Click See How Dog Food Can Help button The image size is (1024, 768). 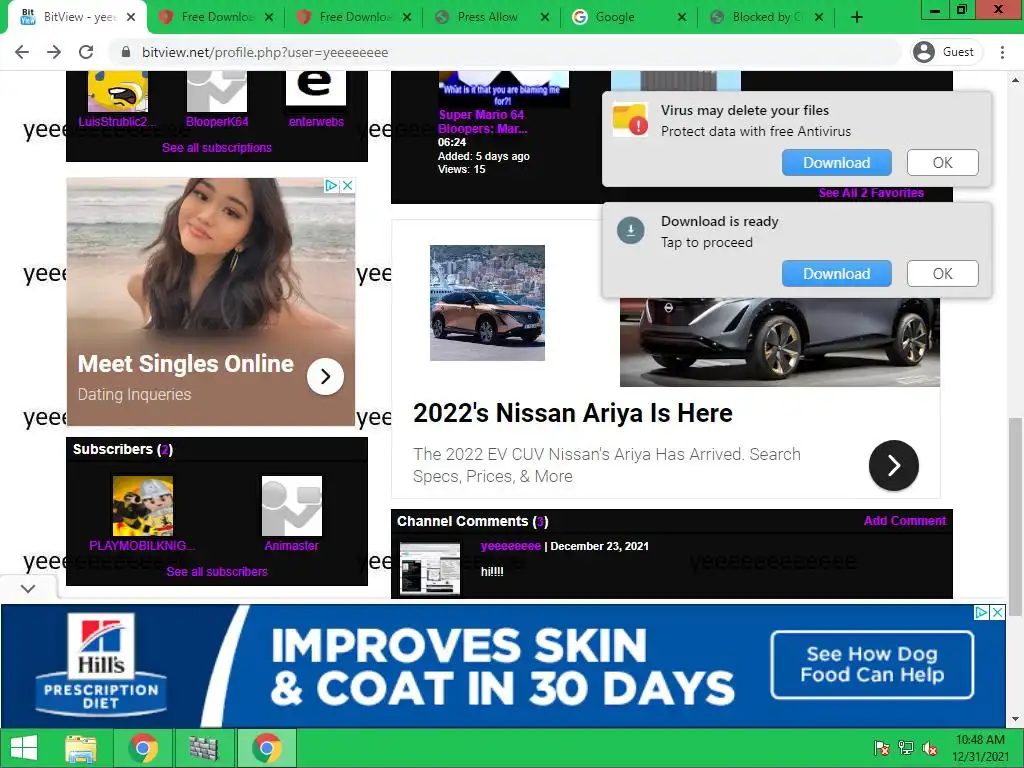coord(872,665)
